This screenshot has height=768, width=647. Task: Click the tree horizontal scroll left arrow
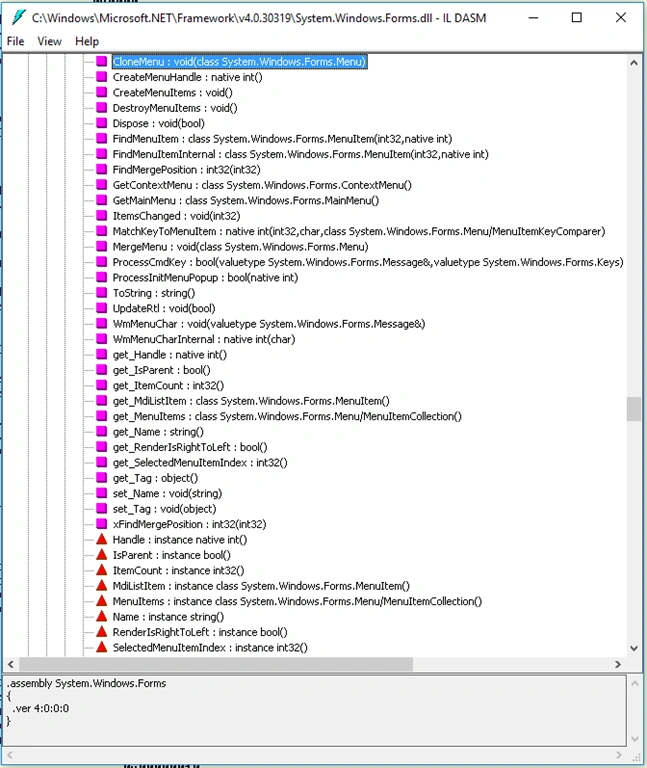(x=11, y=664)
